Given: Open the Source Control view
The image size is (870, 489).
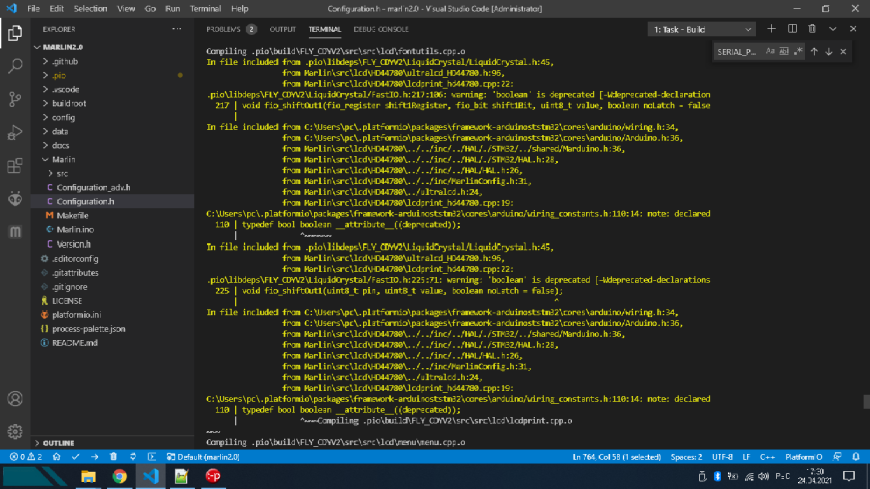Looking at the screenshot, I should pos(15,99).
